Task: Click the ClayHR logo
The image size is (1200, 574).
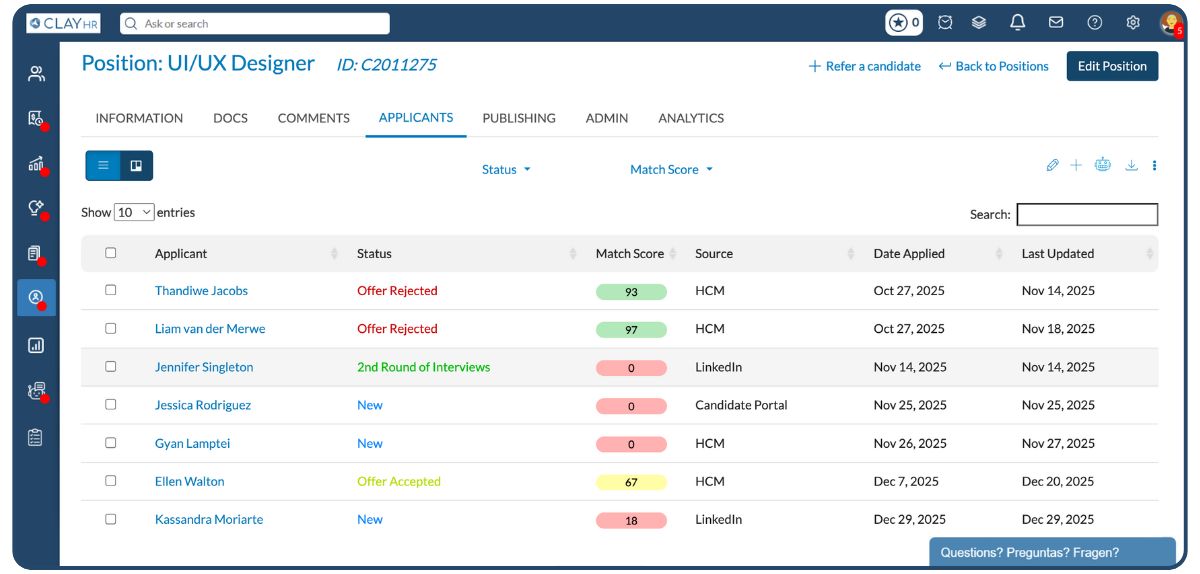Action: pos(63,23)
